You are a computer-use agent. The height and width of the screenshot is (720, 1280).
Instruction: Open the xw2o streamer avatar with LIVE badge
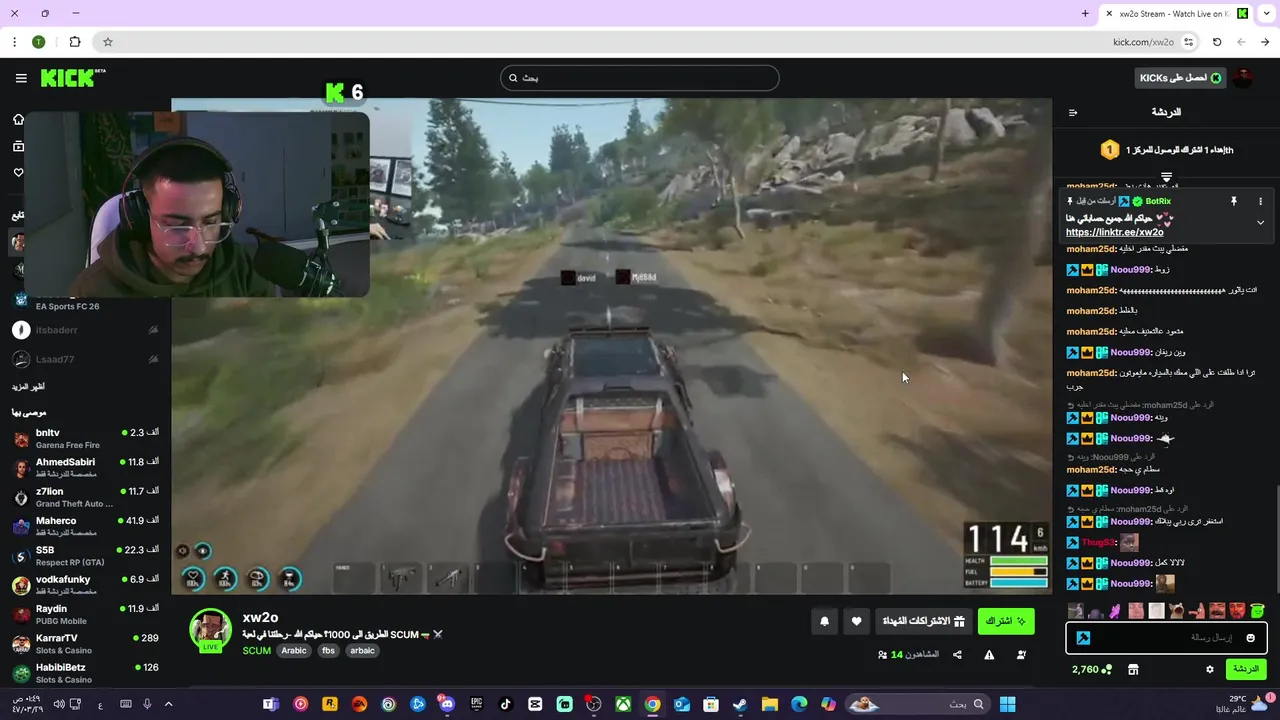point(210,630)
